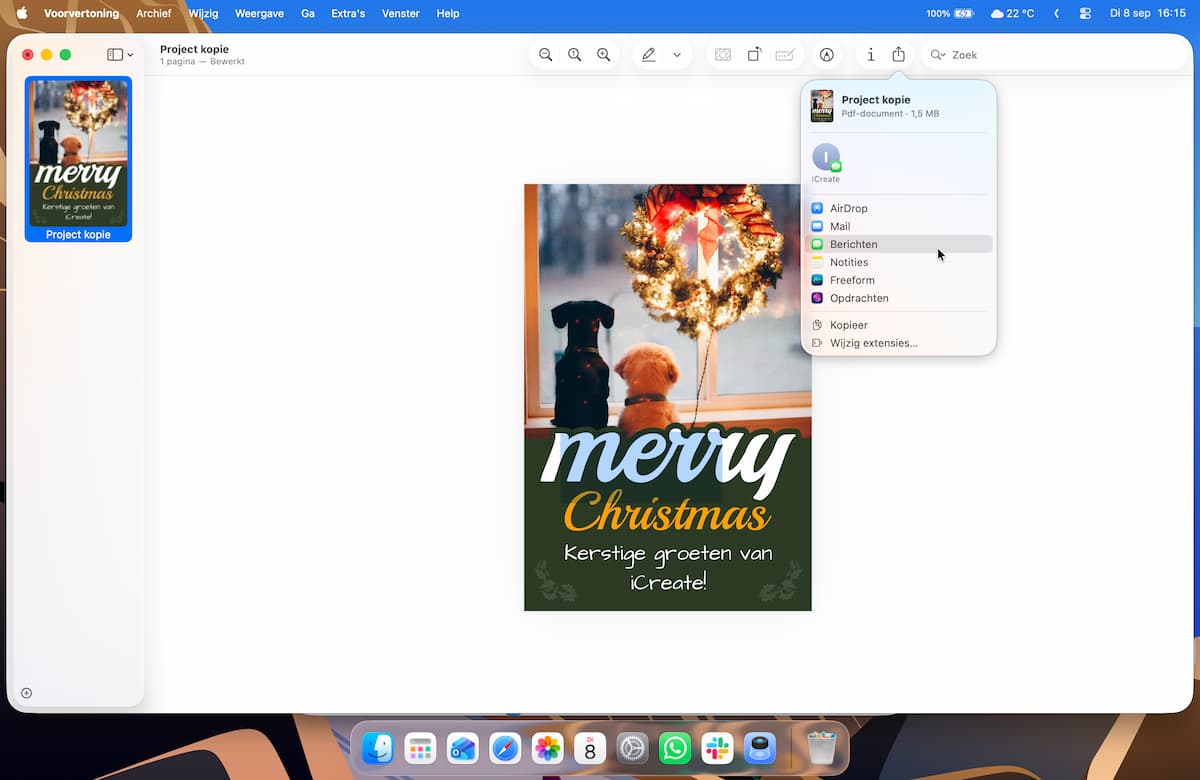1200x780 pixels.
Task: Open the Photos app in the Dock
Action: pyautogui.click(x=547, y=748)
